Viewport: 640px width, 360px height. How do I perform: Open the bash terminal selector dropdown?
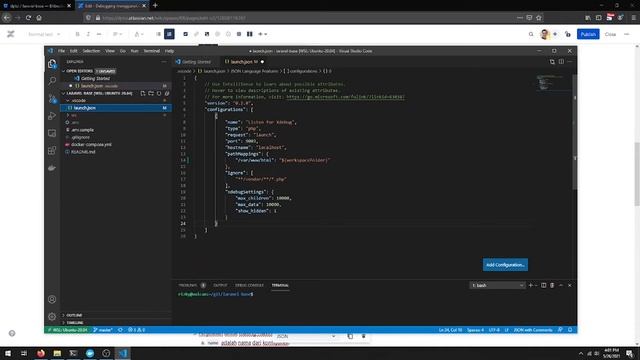coord(497,285)
